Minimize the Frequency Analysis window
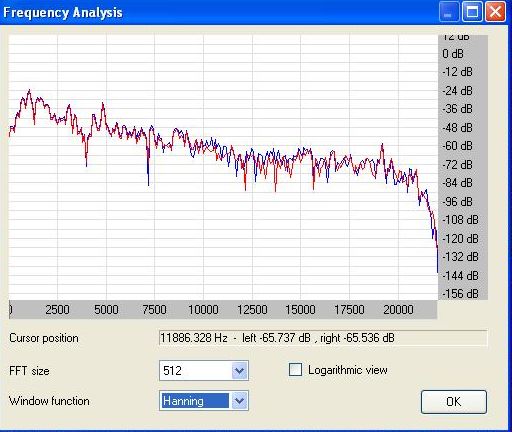 pos(449,12)
